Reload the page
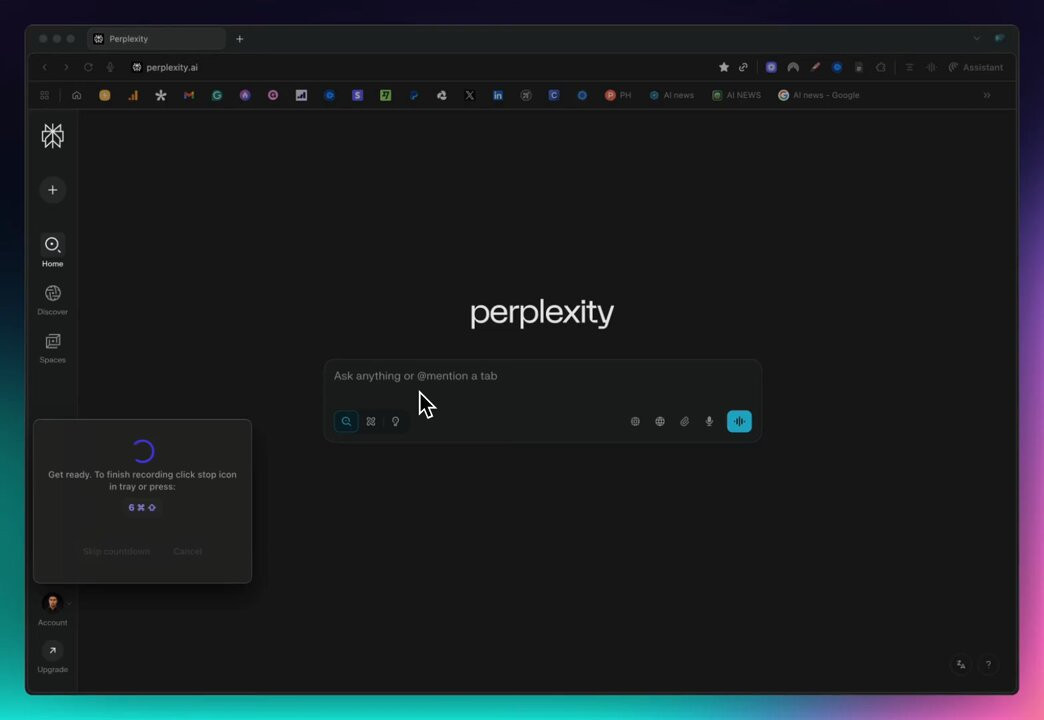Screen dimensions: 1044x720 point(88,67)
